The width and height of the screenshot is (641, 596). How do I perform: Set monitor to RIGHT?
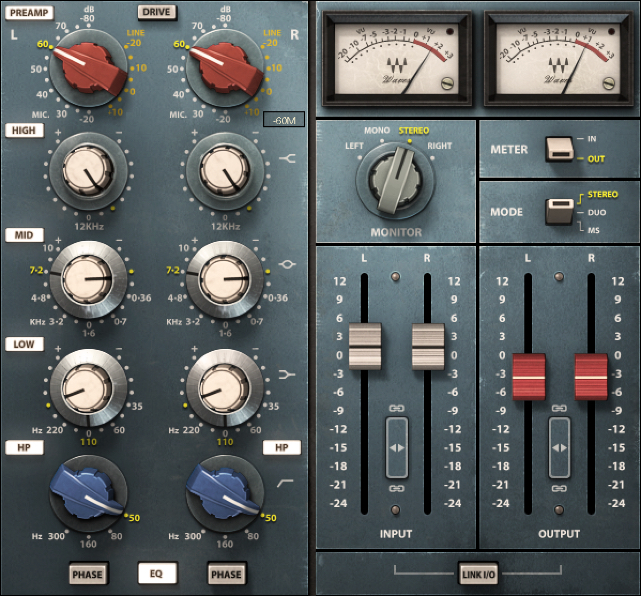[439, 146]
